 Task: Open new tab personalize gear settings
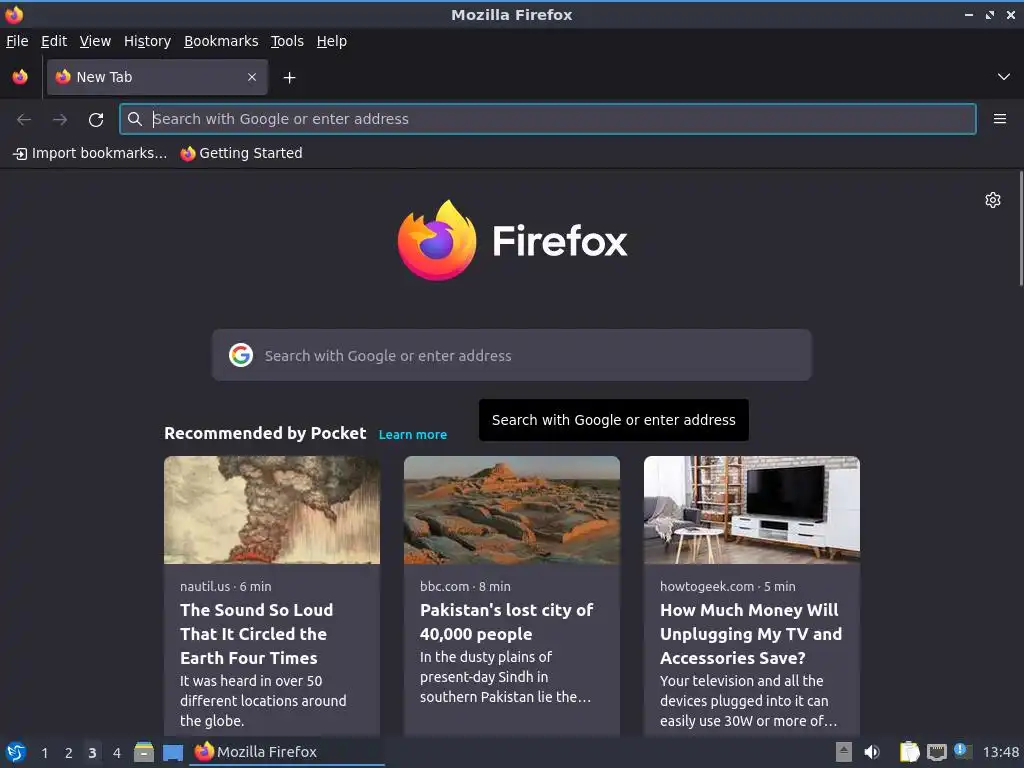point(993,200)
